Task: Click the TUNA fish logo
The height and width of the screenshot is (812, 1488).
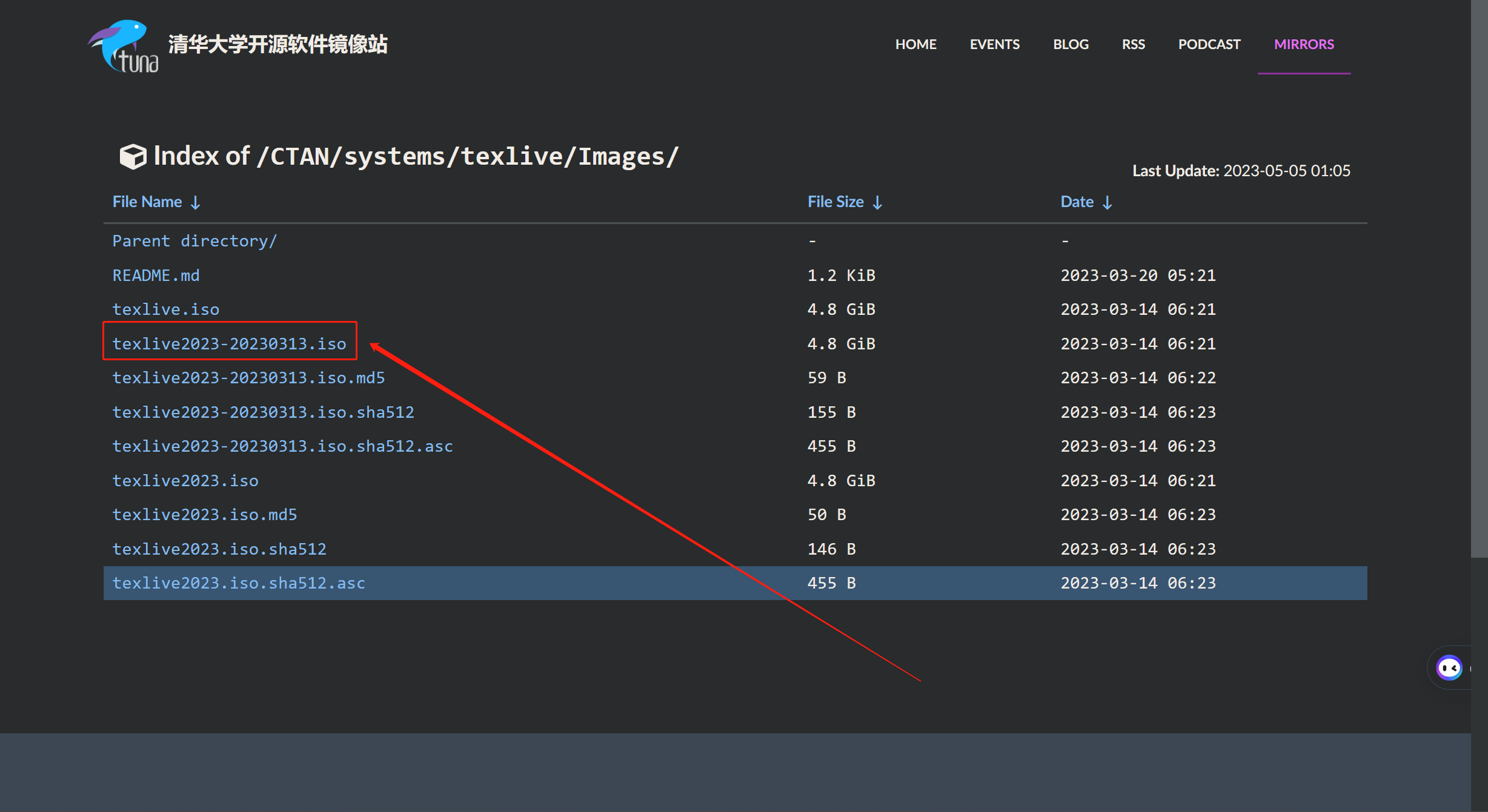Action: pyautogui.click(x=123, y=46)
